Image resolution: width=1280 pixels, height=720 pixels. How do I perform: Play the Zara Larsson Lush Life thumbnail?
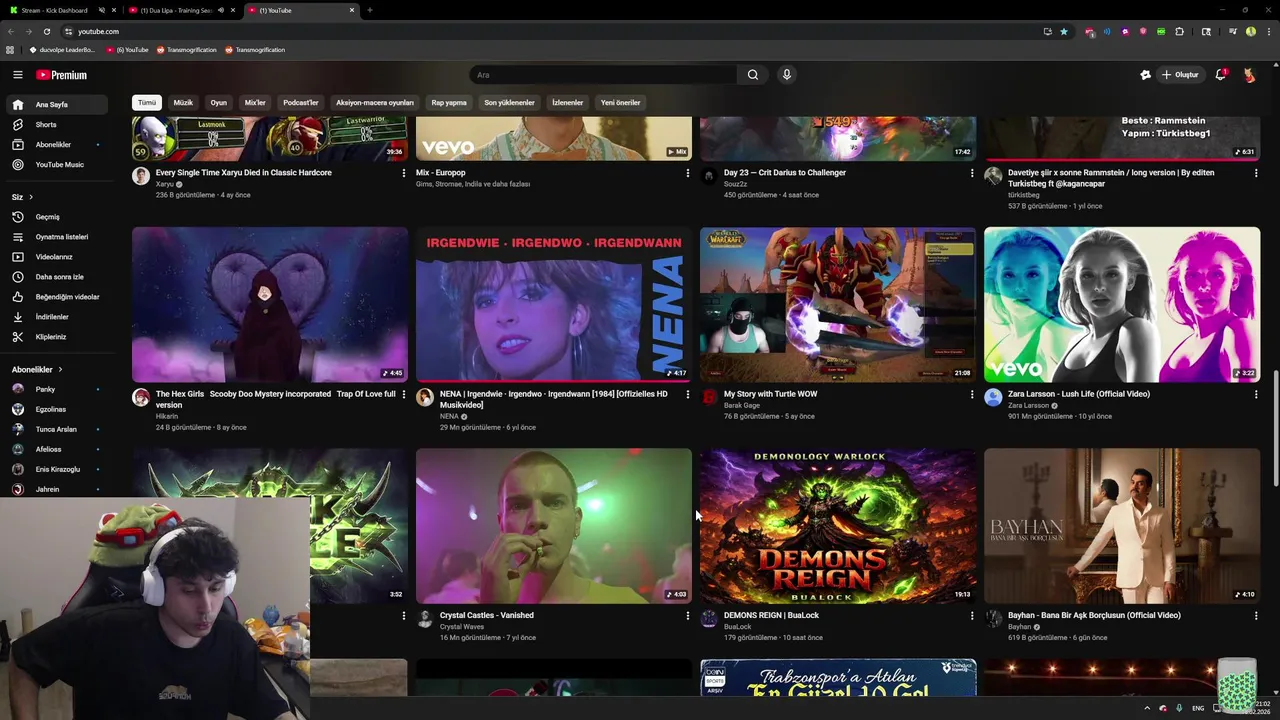click(x=1122, y=304)
